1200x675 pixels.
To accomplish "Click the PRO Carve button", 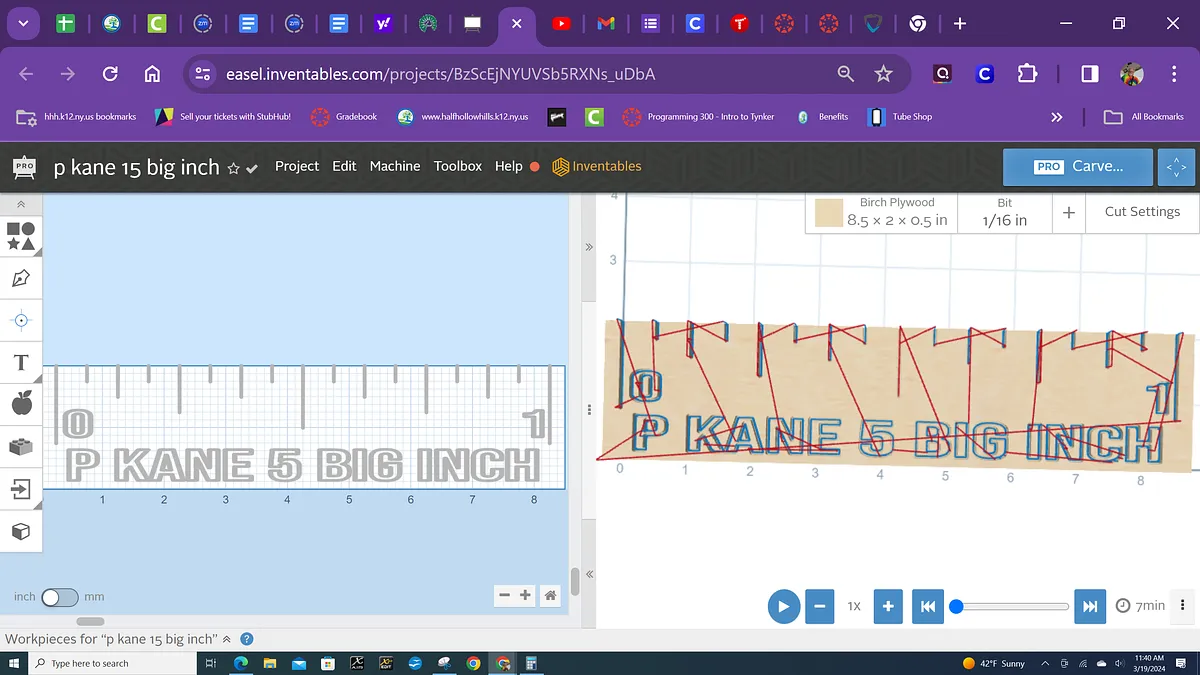I will point(1077,167).
